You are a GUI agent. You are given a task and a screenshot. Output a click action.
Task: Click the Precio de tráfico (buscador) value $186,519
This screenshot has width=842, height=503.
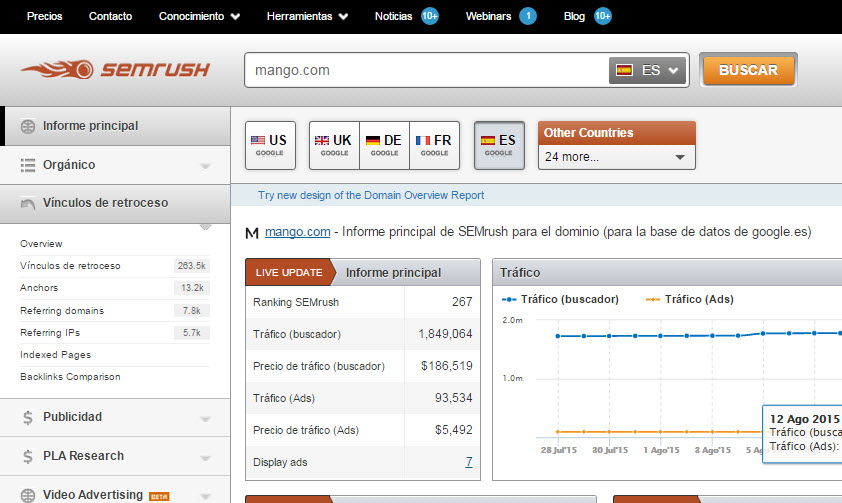[x=447, y=366]
